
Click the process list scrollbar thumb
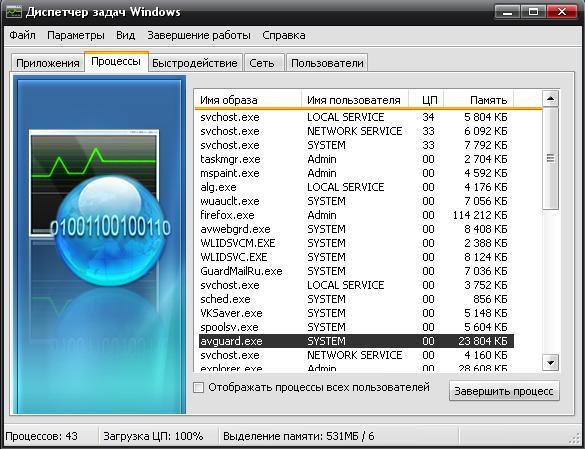[x=550, y=158]
